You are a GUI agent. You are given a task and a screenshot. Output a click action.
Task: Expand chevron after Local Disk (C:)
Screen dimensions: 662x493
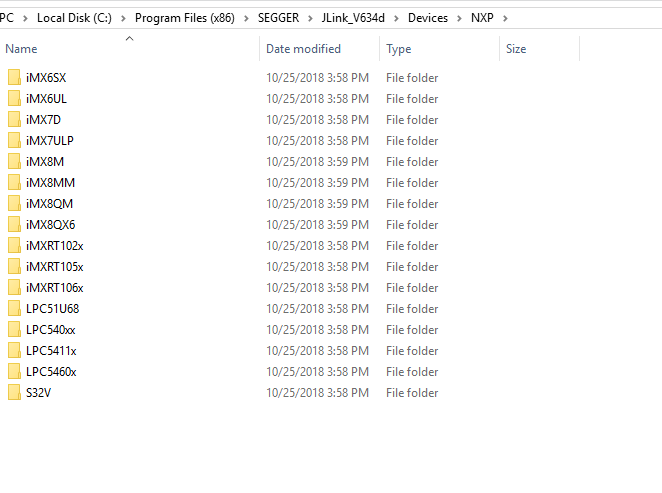click(x=123, y=19)
